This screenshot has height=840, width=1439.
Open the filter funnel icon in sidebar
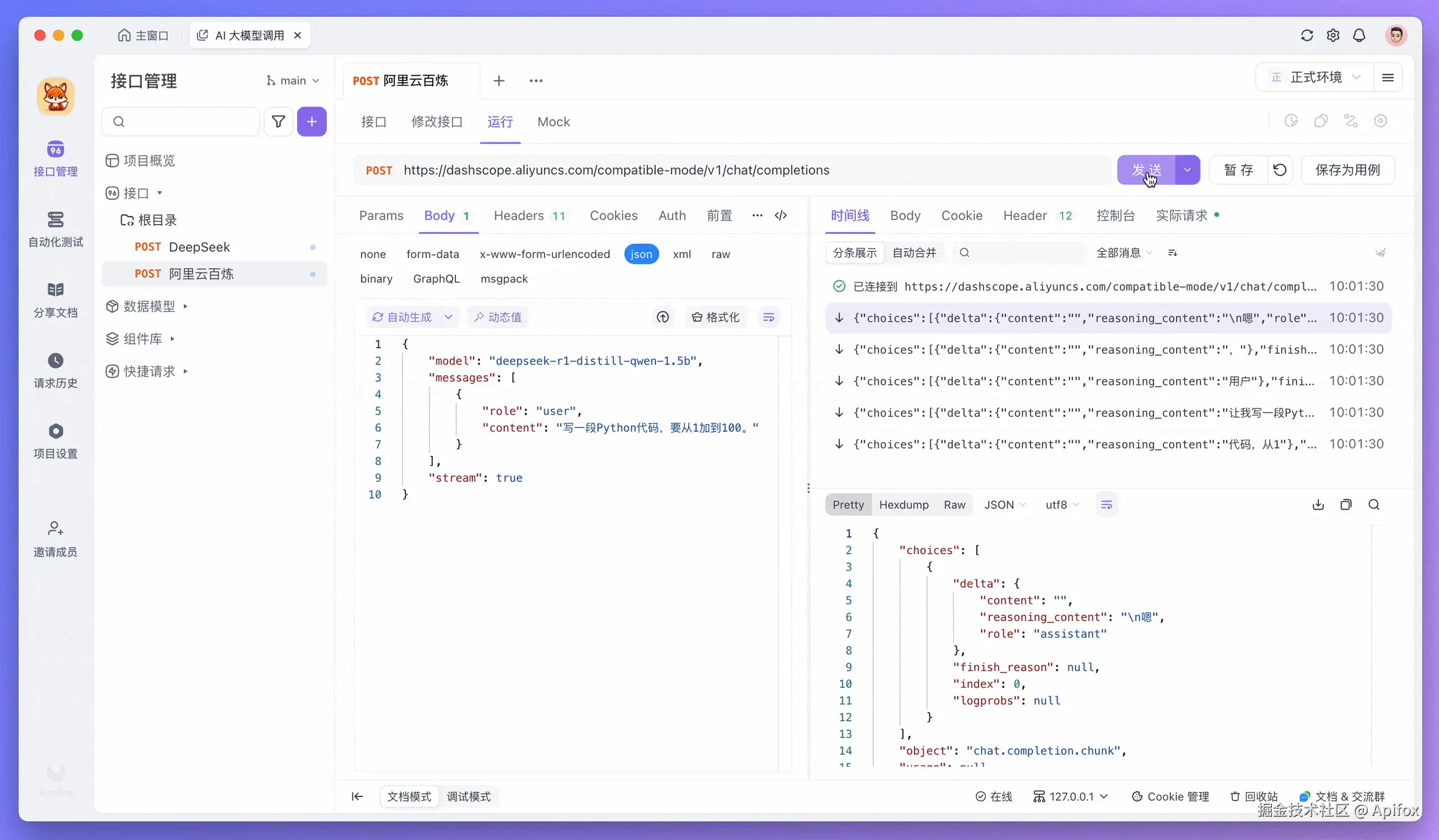(x=279, y=122)
